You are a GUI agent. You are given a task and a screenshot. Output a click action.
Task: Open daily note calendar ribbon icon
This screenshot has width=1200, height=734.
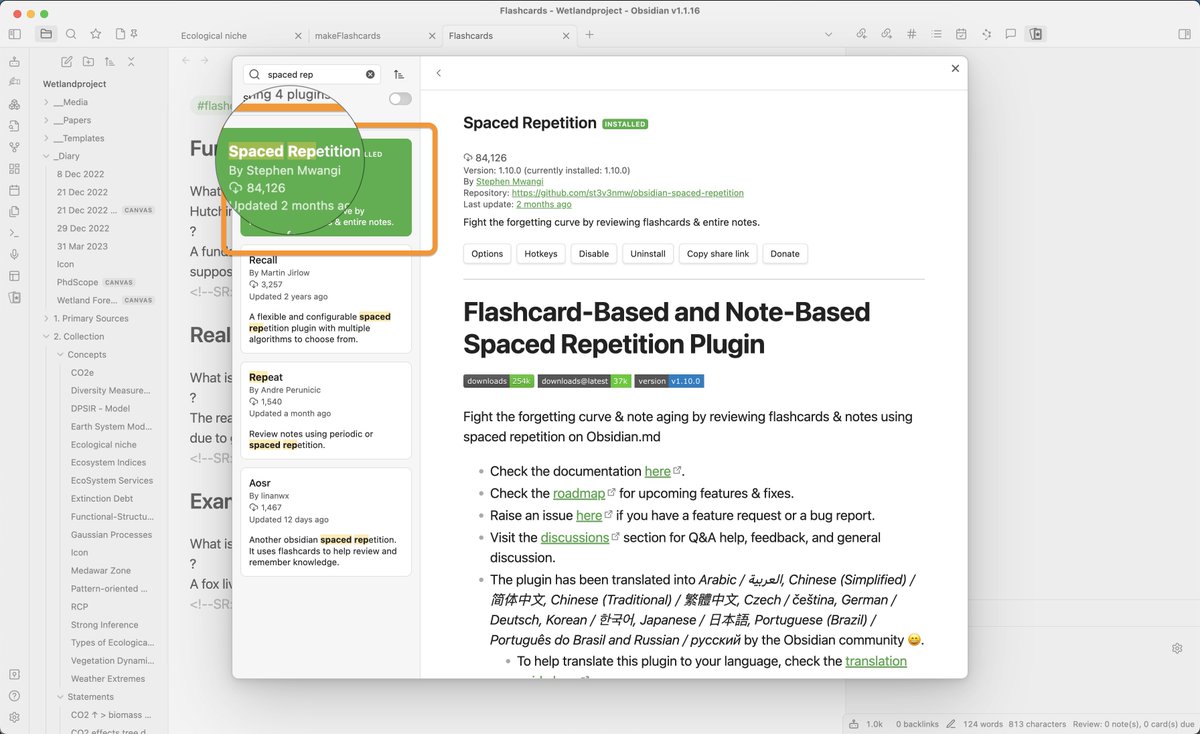[14, 190]
